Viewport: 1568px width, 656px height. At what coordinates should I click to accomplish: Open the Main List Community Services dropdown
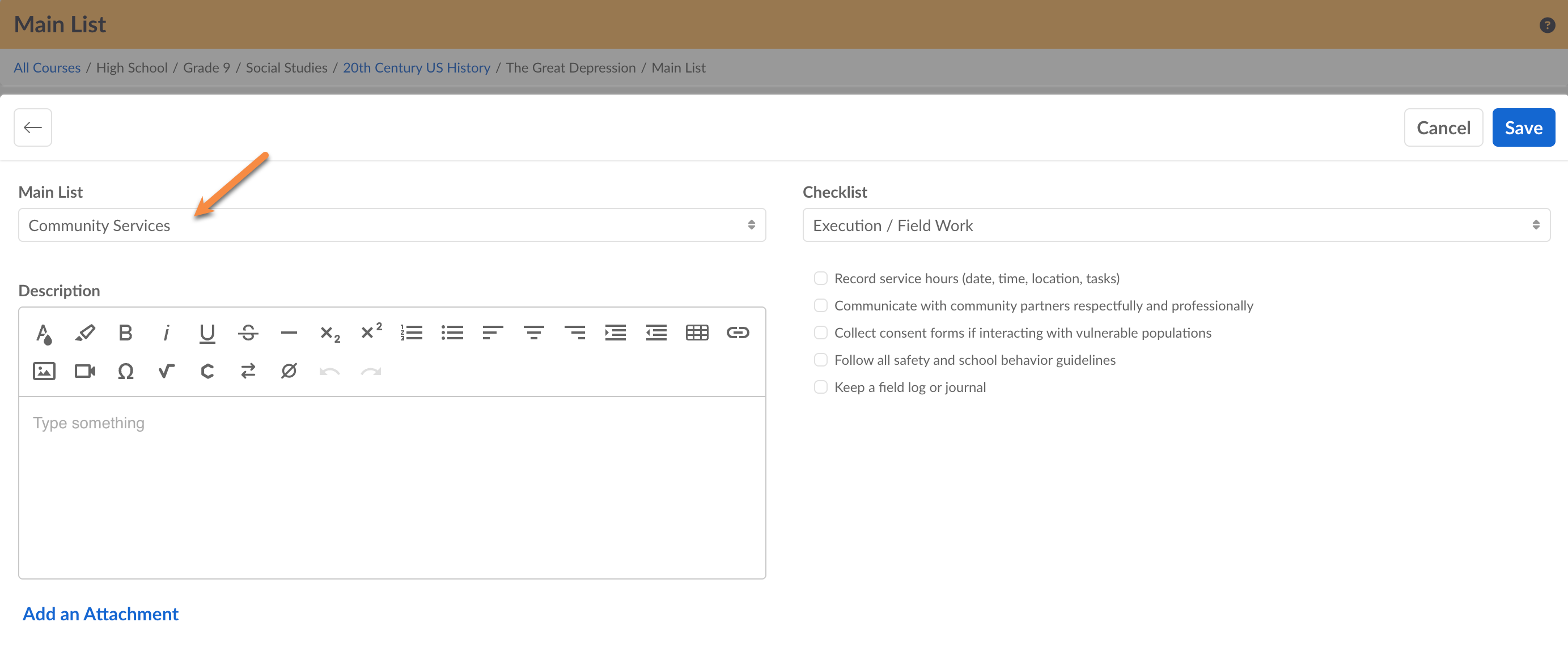tap(391, 225)
